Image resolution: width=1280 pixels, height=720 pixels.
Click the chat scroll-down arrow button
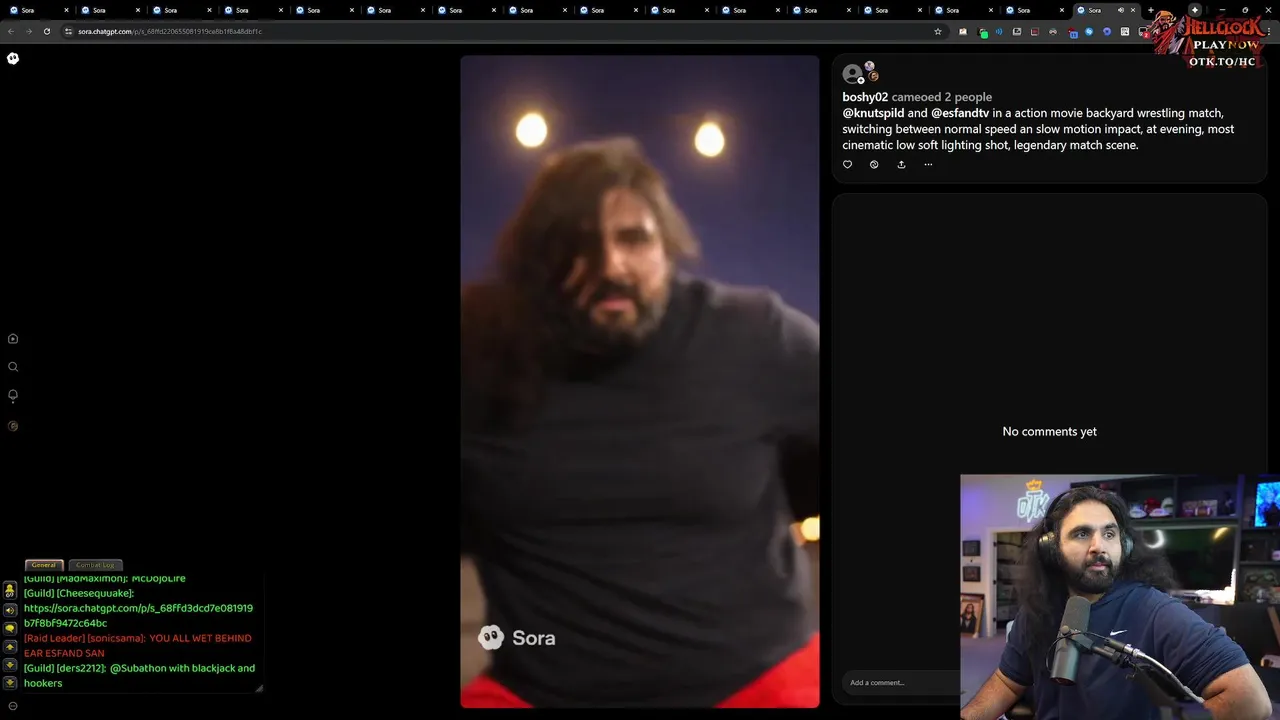coord(10,665)
